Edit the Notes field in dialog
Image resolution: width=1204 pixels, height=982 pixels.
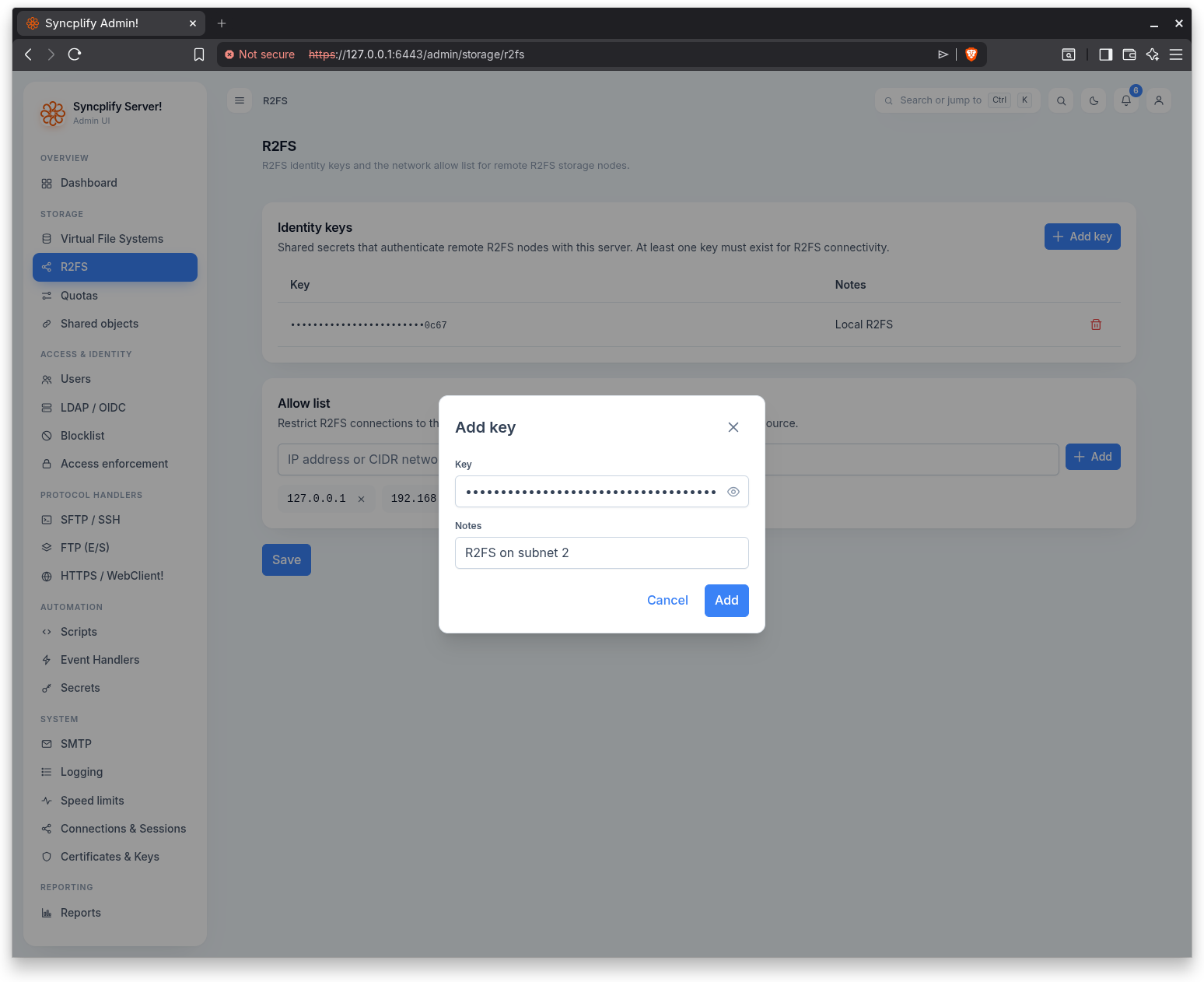(601, 552)
